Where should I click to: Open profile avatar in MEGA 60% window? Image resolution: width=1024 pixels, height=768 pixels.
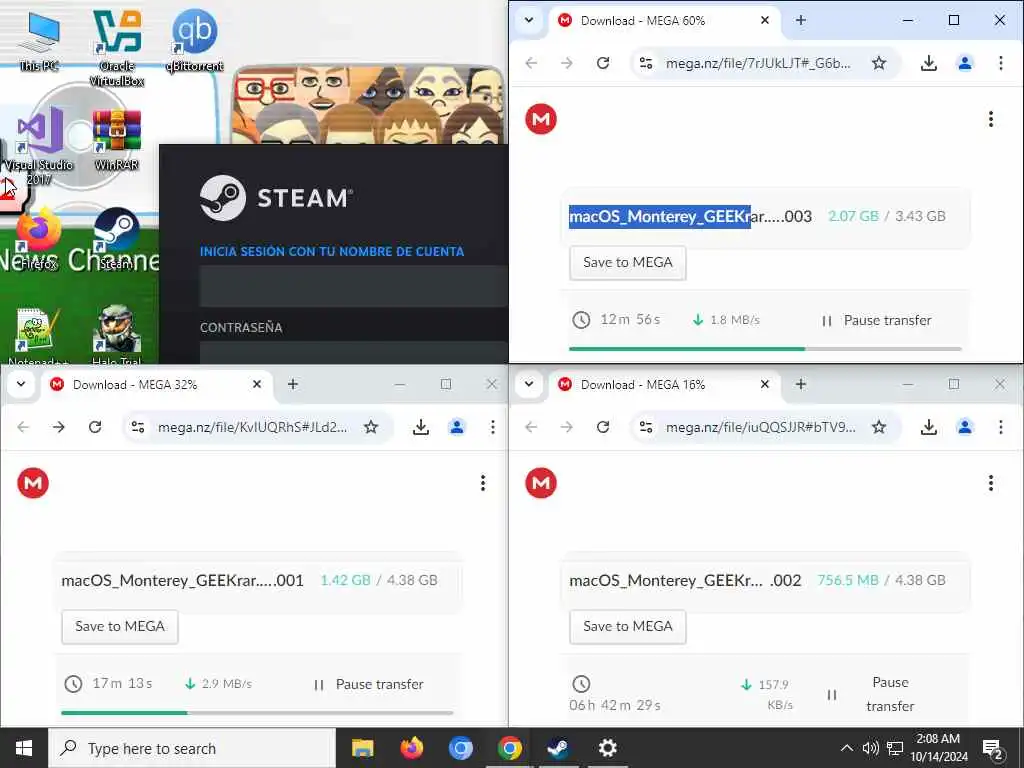coord(965,63)
